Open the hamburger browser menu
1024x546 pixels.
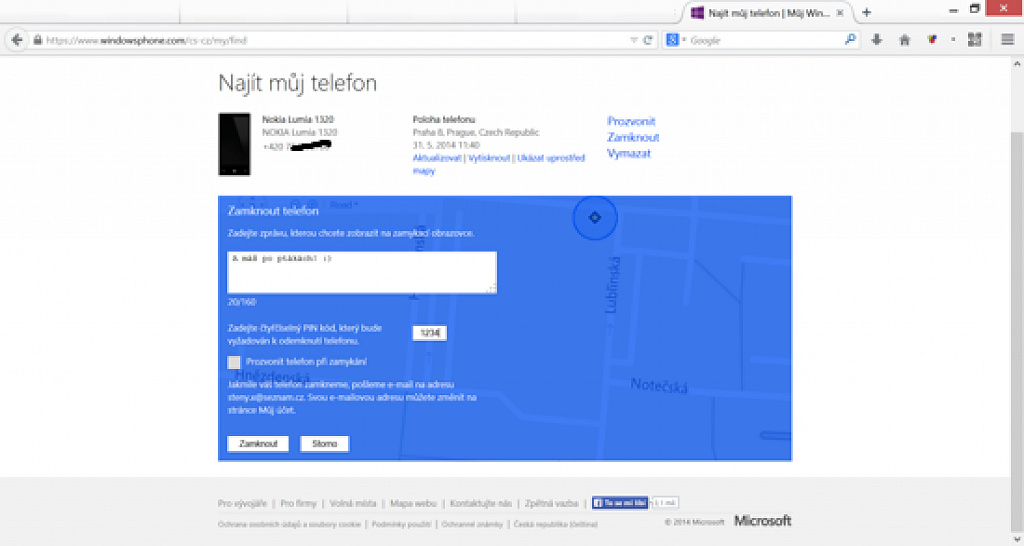pyautogui.click(x=1008, y=40)
